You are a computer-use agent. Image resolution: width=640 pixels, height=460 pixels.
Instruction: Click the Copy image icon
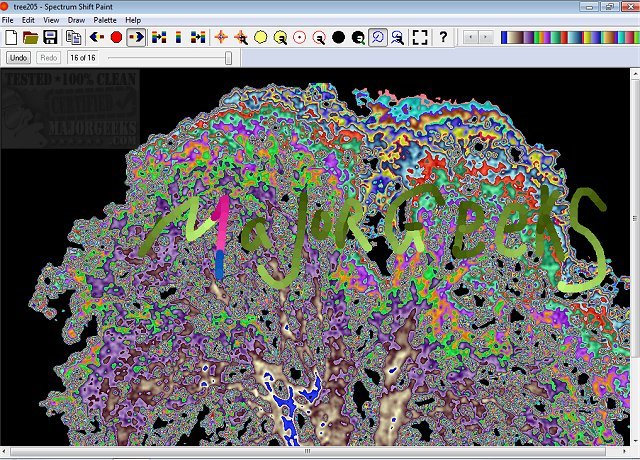[73, 37]
